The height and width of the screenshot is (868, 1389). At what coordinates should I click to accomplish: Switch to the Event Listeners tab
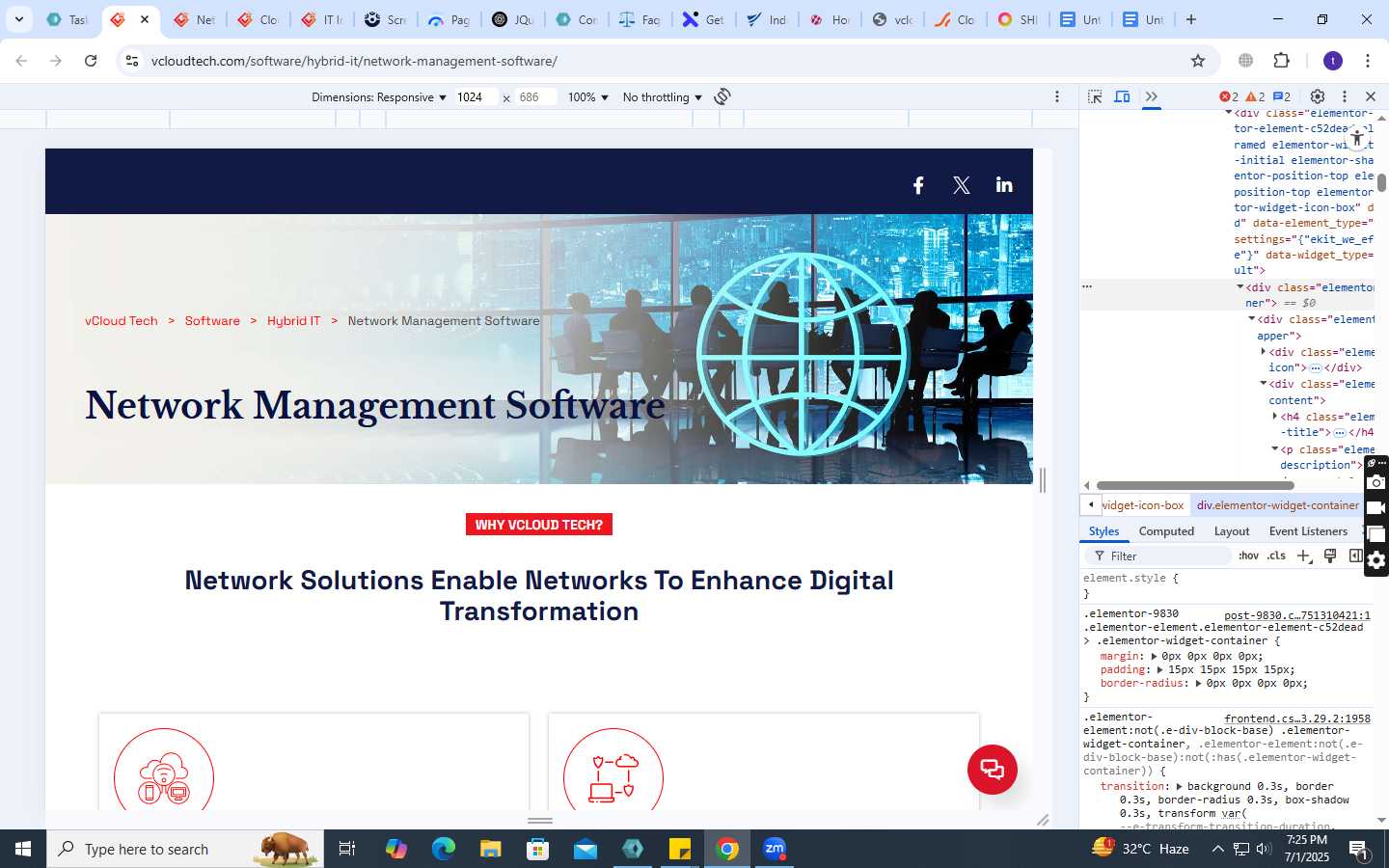pyautogui.click(x=1308, y=531)
